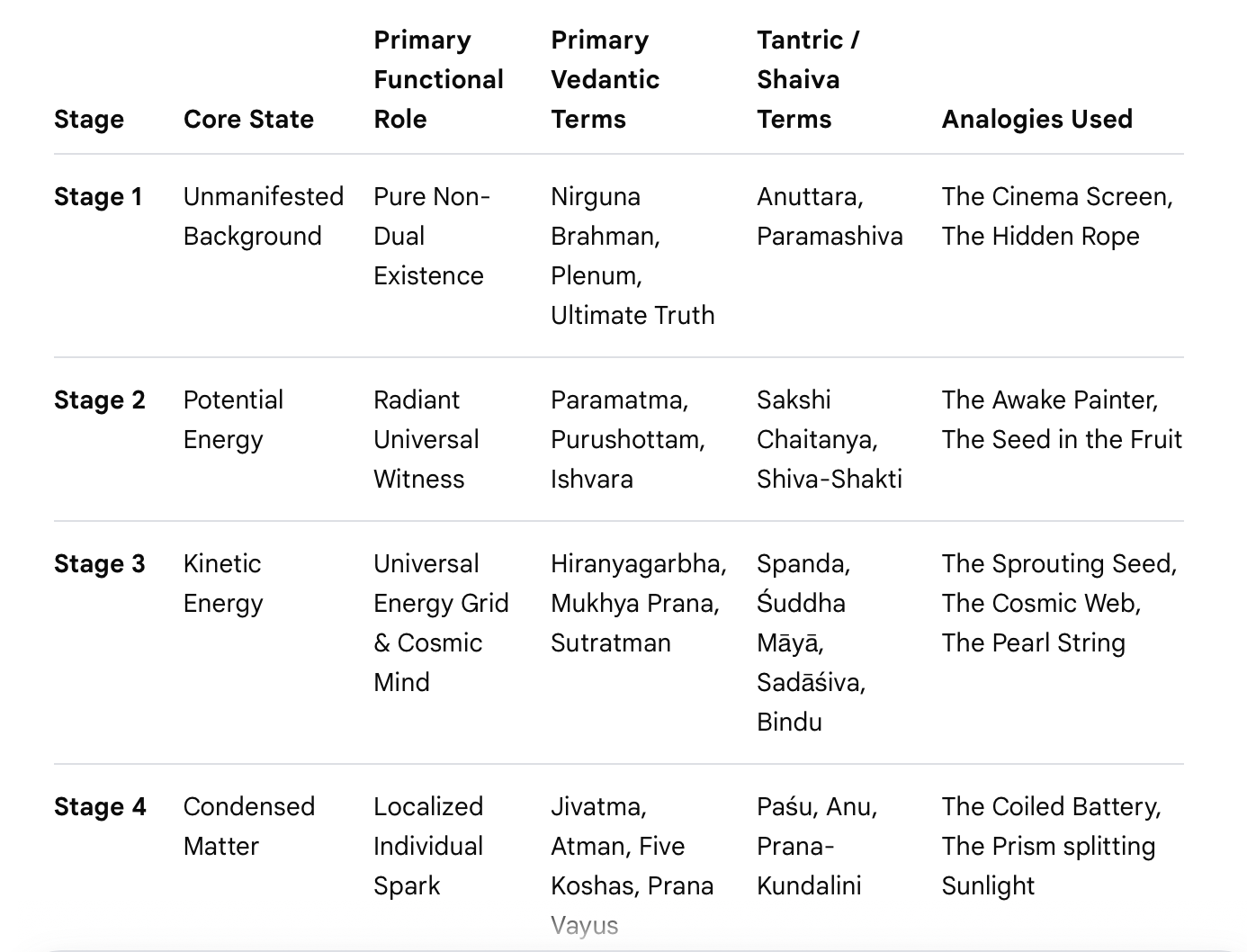The image size is (1247, 952).
Task: Click the Stage column header
Action: [88, 119]
